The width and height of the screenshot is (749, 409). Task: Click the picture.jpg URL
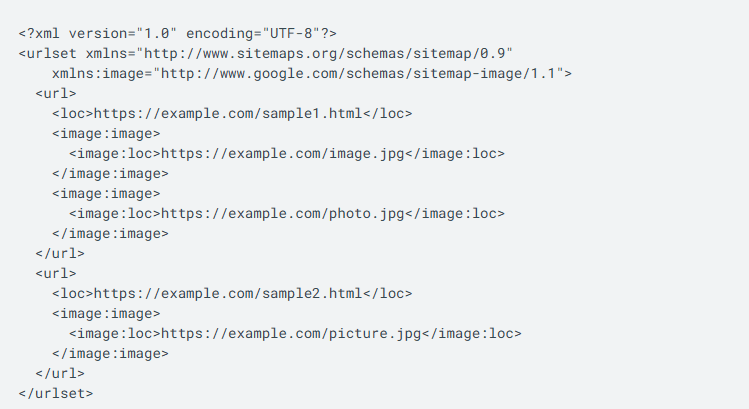coord(292,333)
